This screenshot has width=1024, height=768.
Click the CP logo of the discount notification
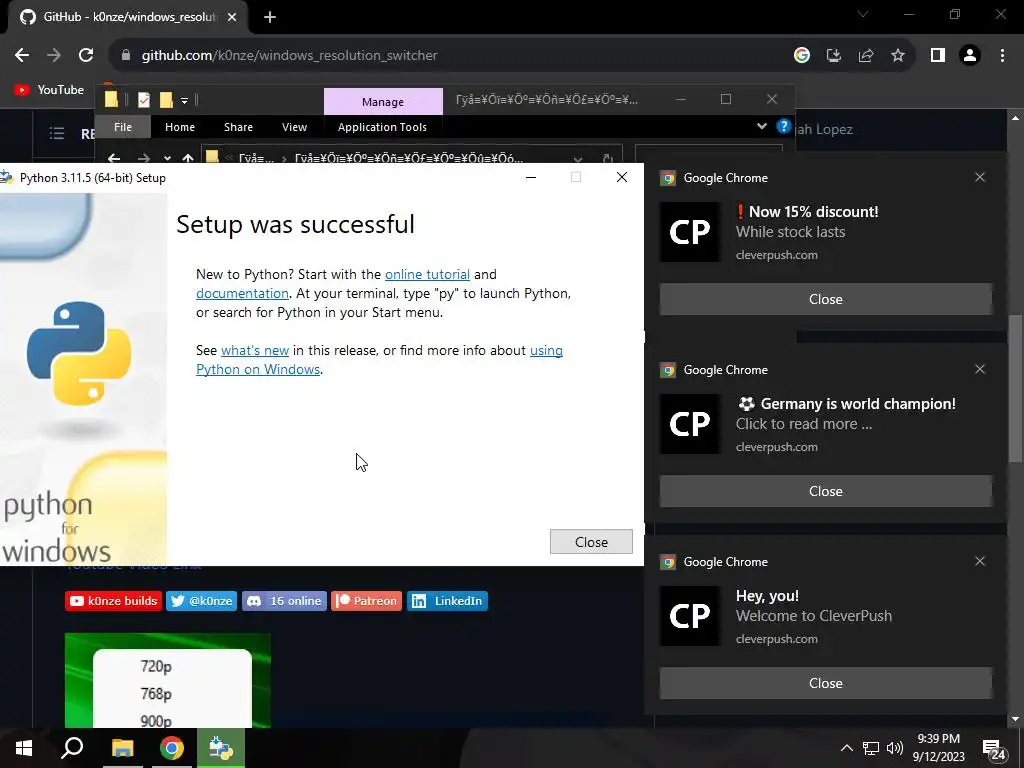690,232
